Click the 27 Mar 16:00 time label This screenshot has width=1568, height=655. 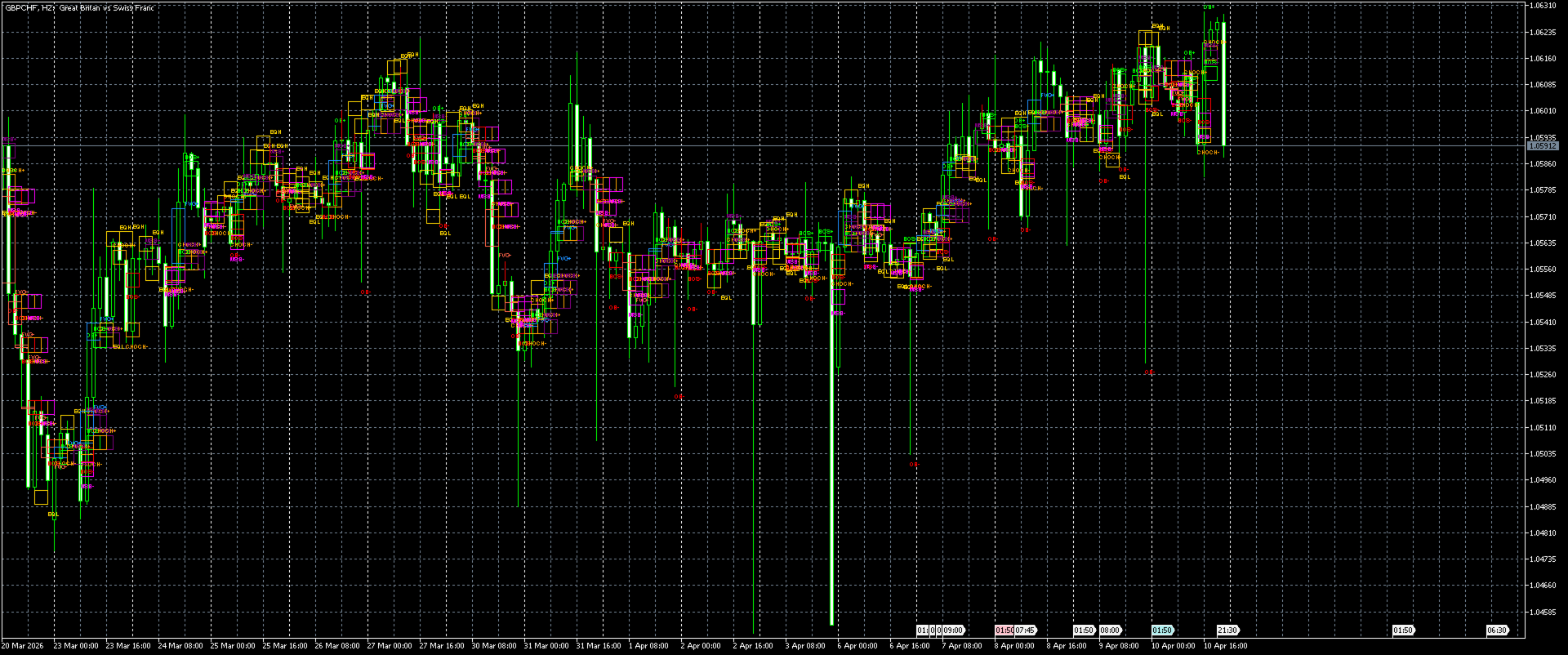pyautogui.click(x=442, y=646)
